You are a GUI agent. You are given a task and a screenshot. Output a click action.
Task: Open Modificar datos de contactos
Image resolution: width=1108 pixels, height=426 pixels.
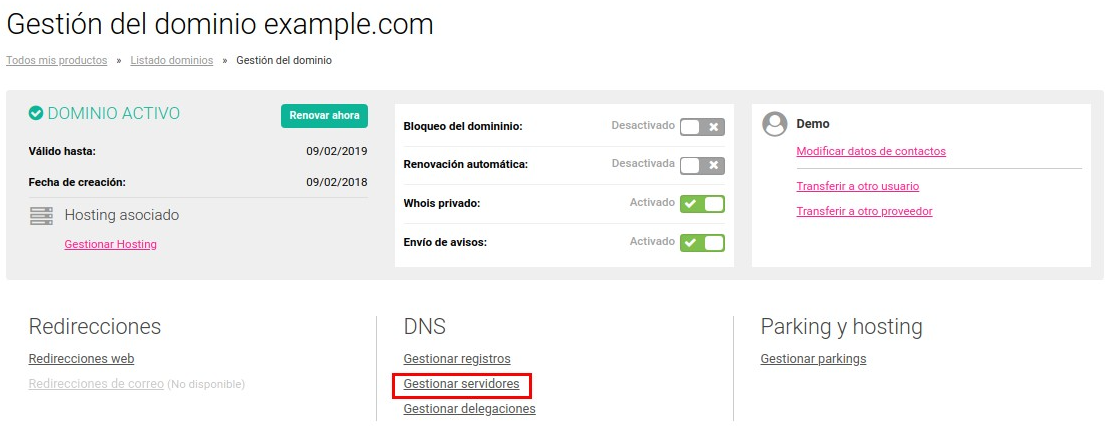click(x=870, y=152)
